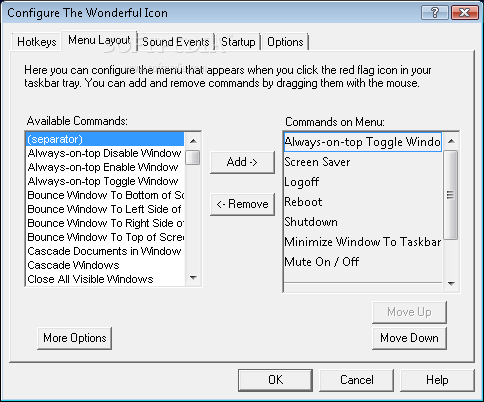Select Reboot in menu list
The height and width of the screenshot is (402, 484).
[x=363, y=202]
